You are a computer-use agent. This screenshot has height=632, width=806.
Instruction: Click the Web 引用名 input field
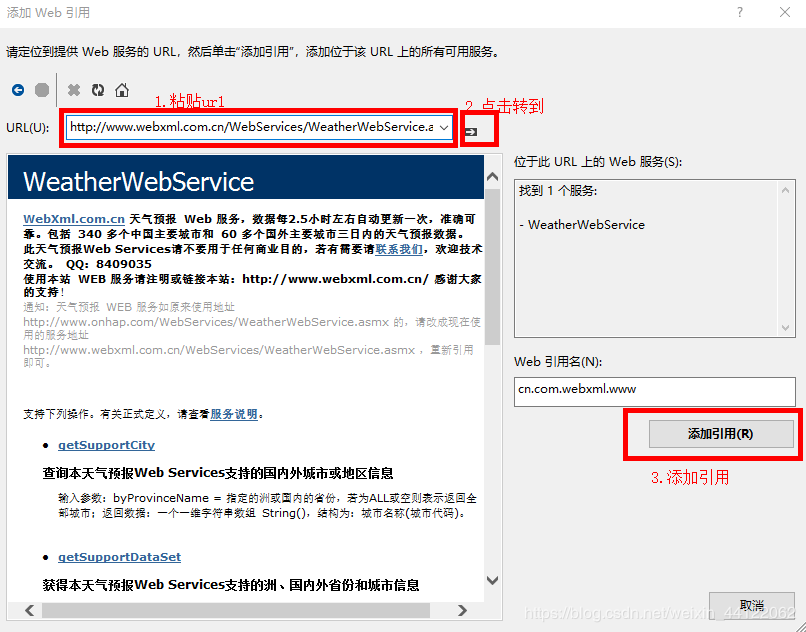point(654,391)
